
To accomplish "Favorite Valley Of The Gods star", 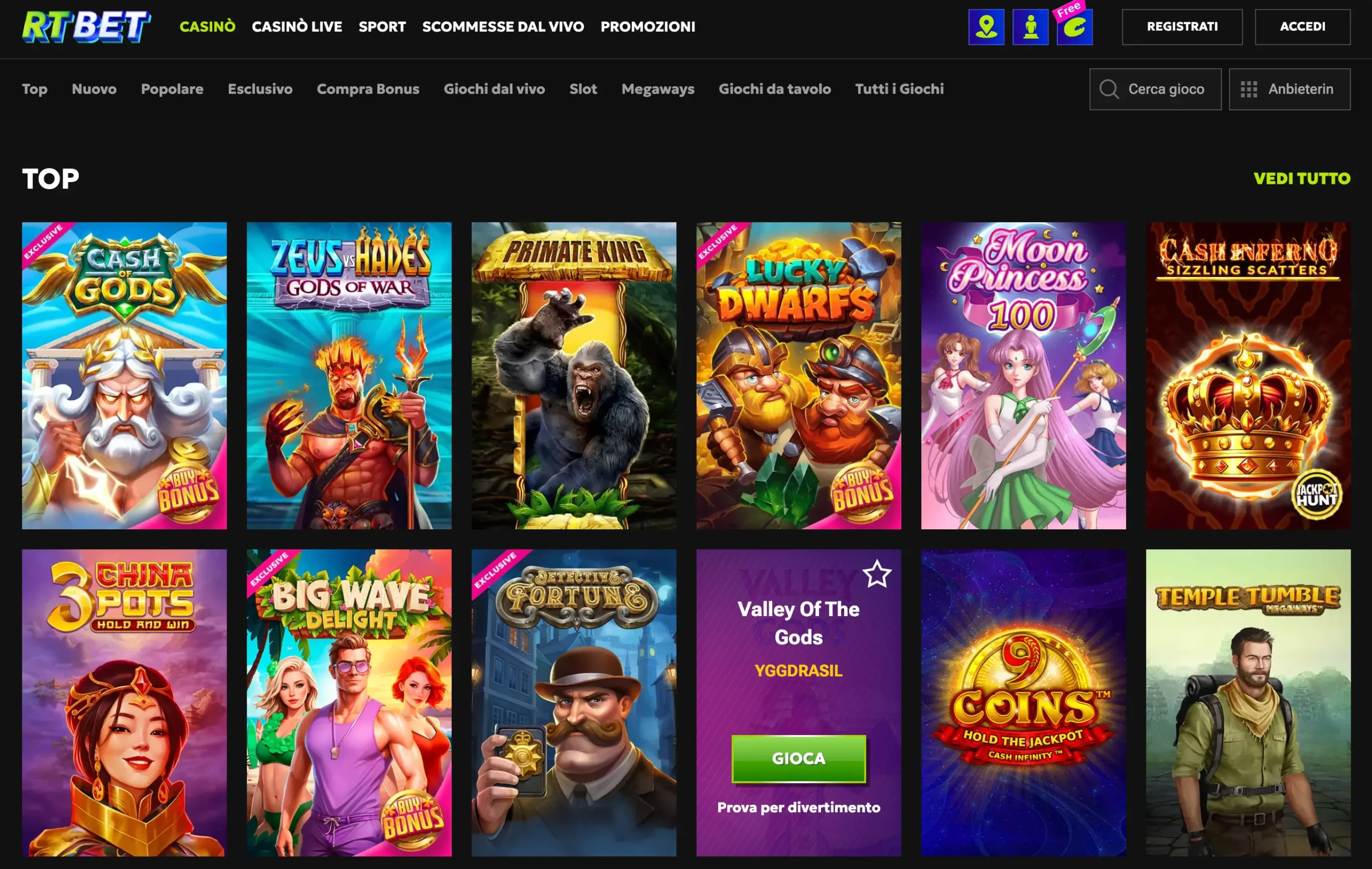I will 876,574.
